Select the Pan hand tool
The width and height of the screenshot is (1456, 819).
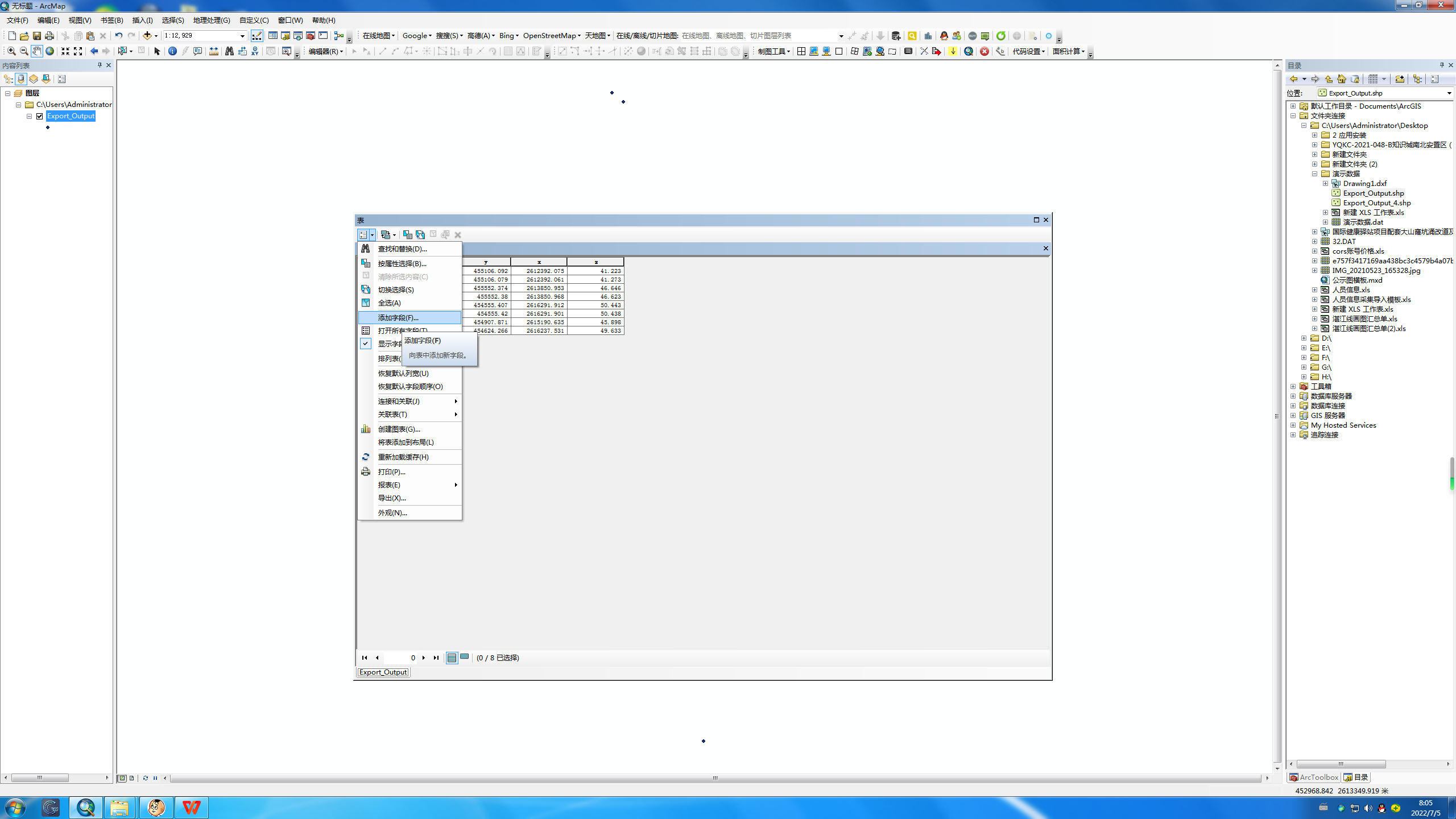coord(36,51)
